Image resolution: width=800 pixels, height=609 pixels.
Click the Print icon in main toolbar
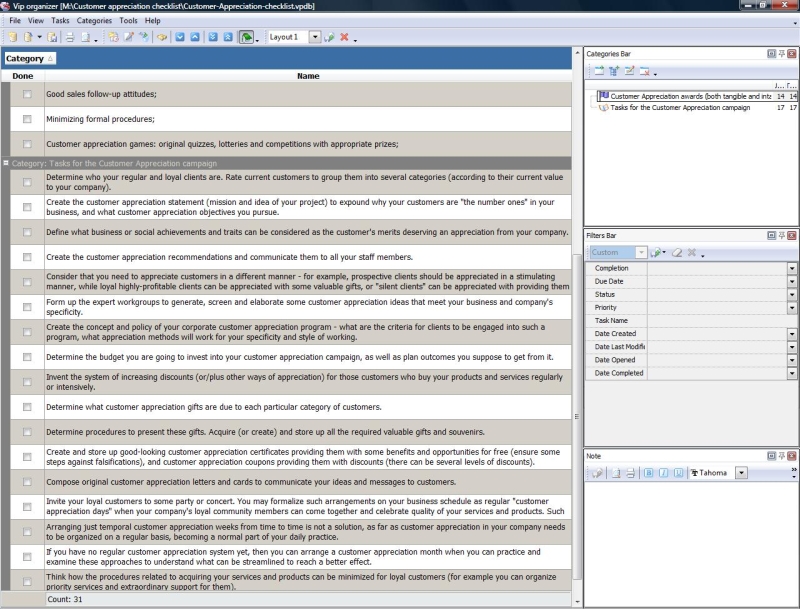[x=69, y=37]
